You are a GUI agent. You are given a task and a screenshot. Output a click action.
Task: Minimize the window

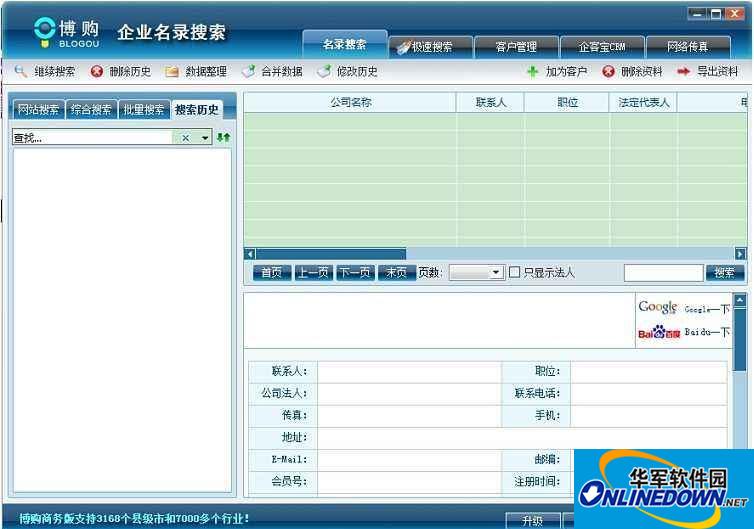697,14
